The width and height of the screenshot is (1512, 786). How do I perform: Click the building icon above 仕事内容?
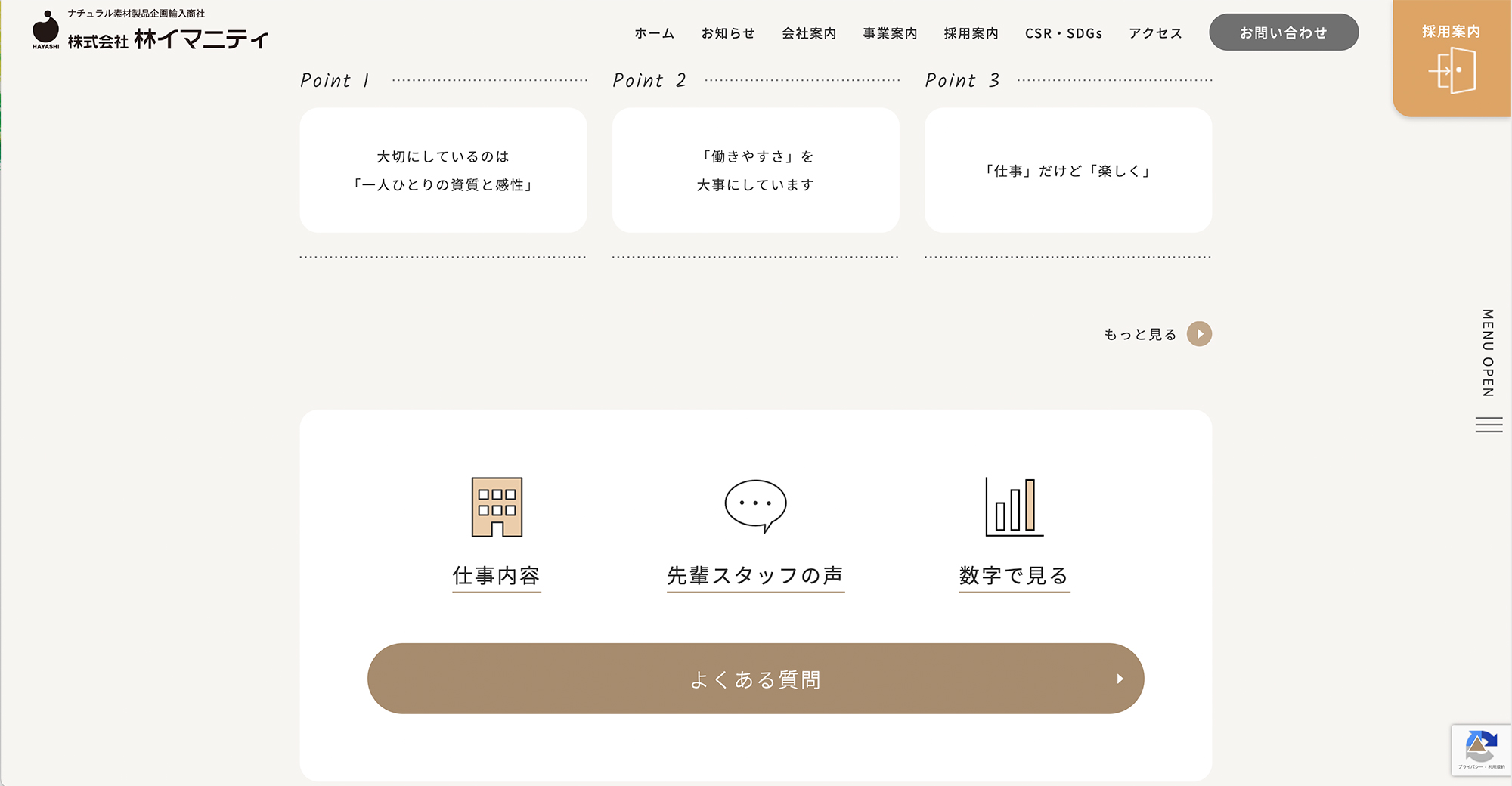497,507
